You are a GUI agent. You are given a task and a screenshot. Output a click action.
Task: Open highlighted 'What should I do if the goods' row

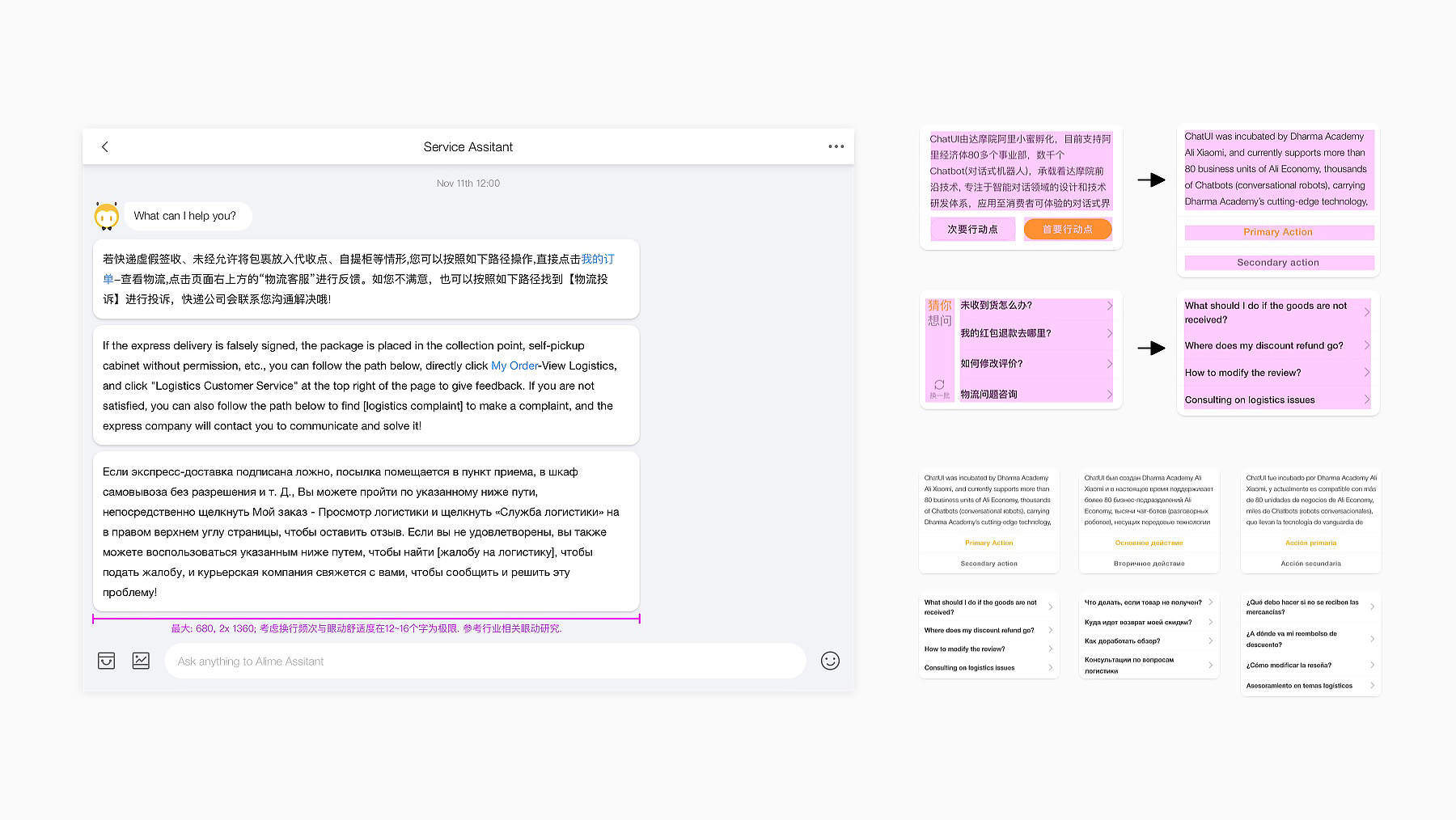[x=1278, y=313]
